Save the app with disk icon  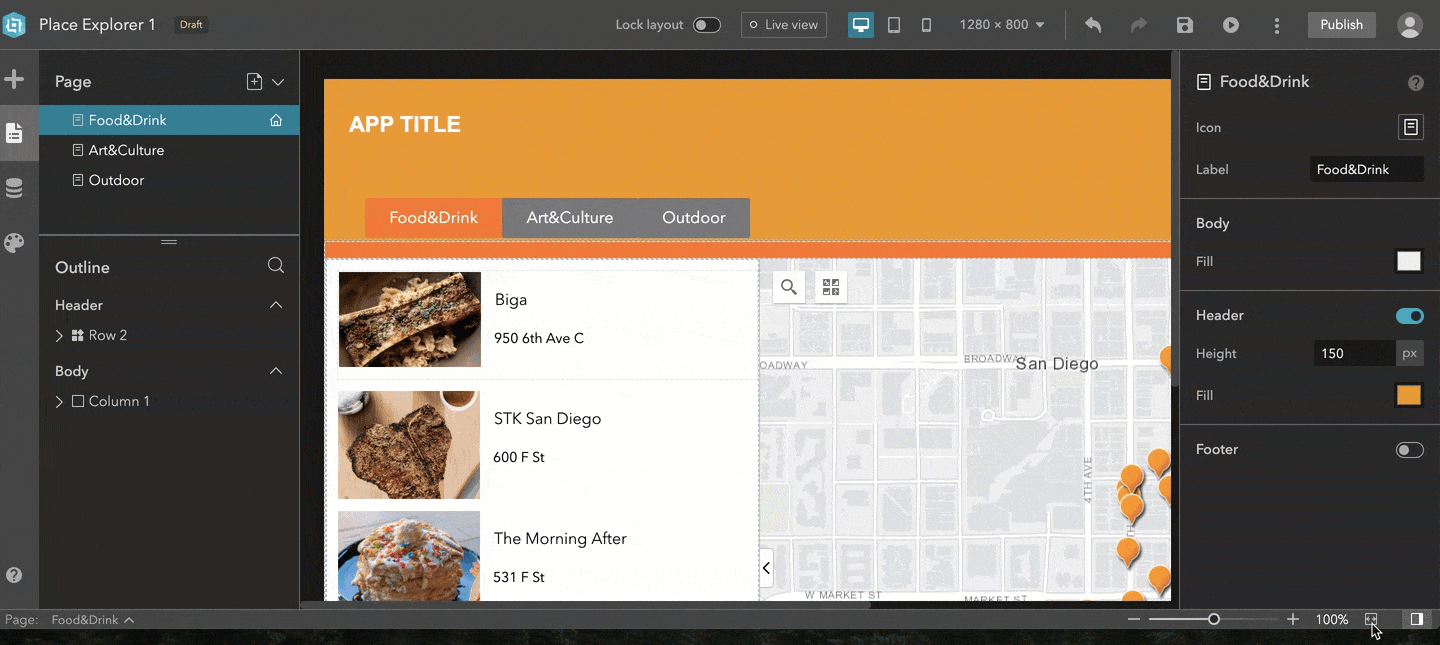[1185, 25]
